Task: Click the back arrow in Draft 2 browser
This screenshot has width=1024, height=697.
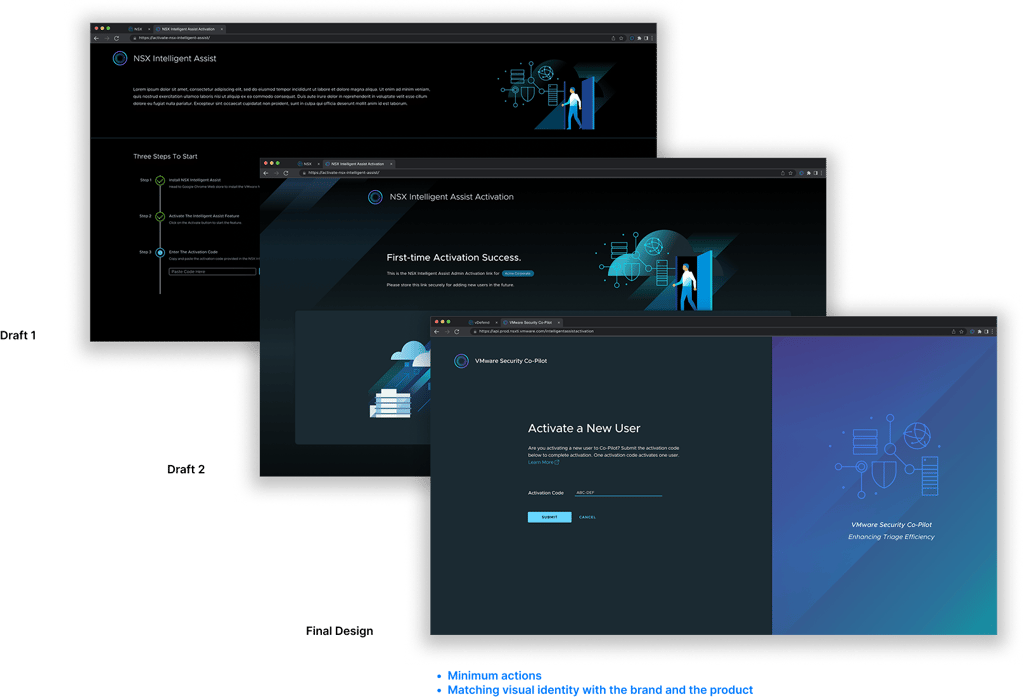Action: click(266, 173)
